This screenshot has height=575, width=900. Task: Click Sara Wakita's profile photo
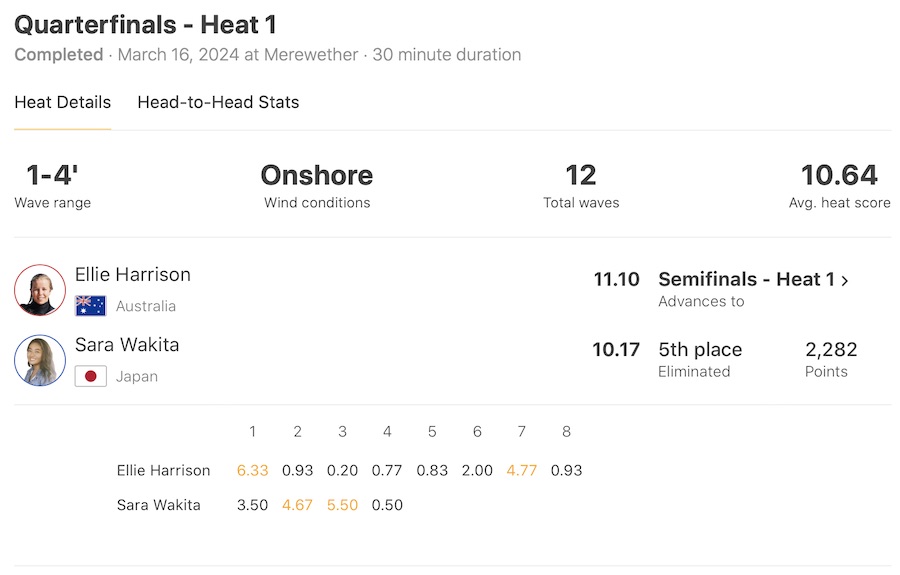tap(40, 360)
